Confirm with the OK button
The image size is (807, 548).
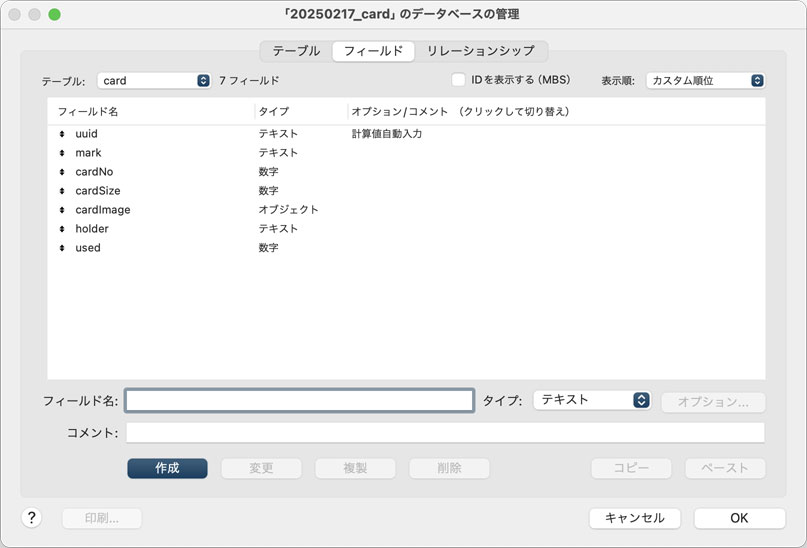click(740, 518)
